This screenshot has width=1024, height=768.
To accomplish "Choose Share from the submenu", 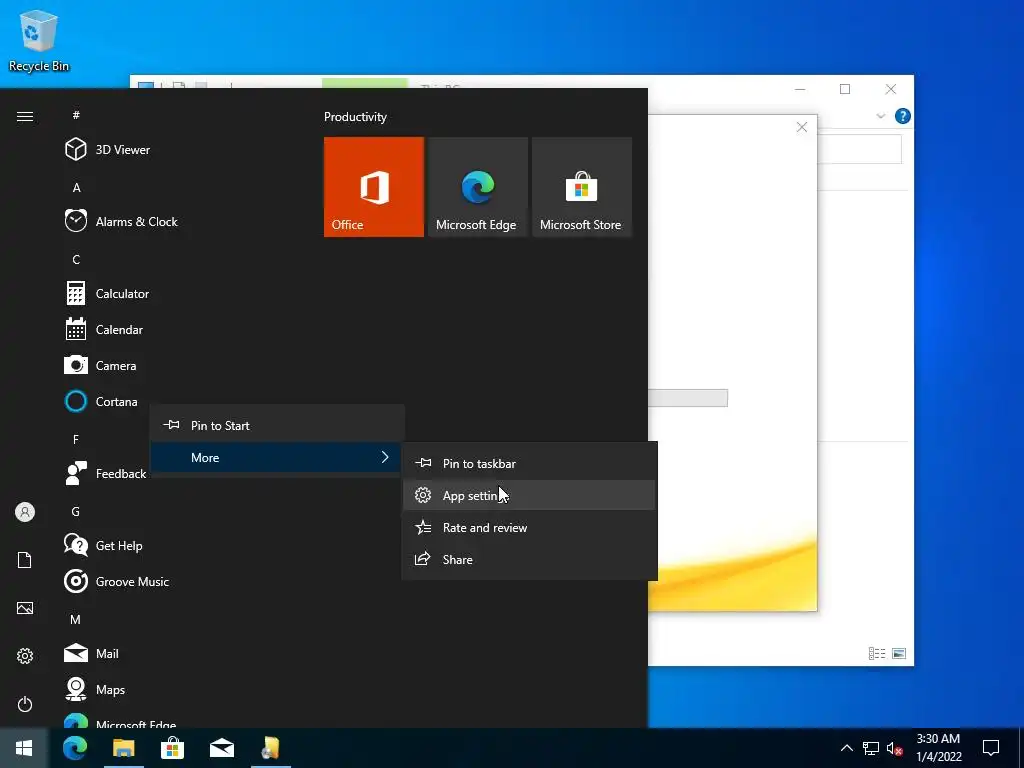I will point(529,560).
